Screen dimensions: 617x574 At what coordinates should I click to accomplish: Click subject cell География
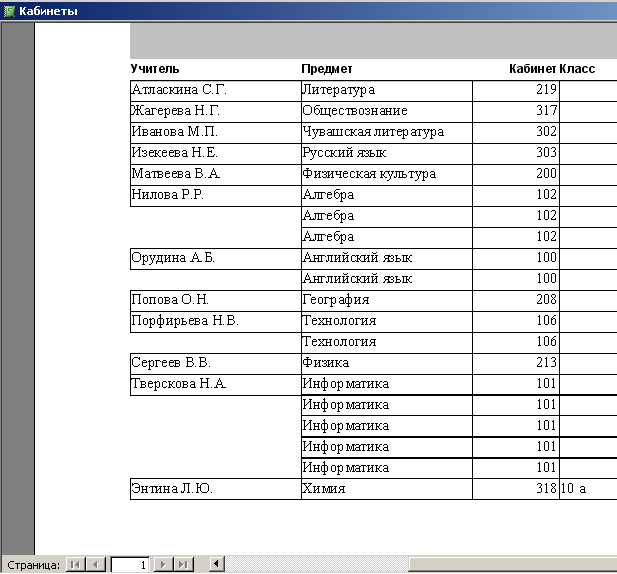pyautogui.click(x=387, y=301)
